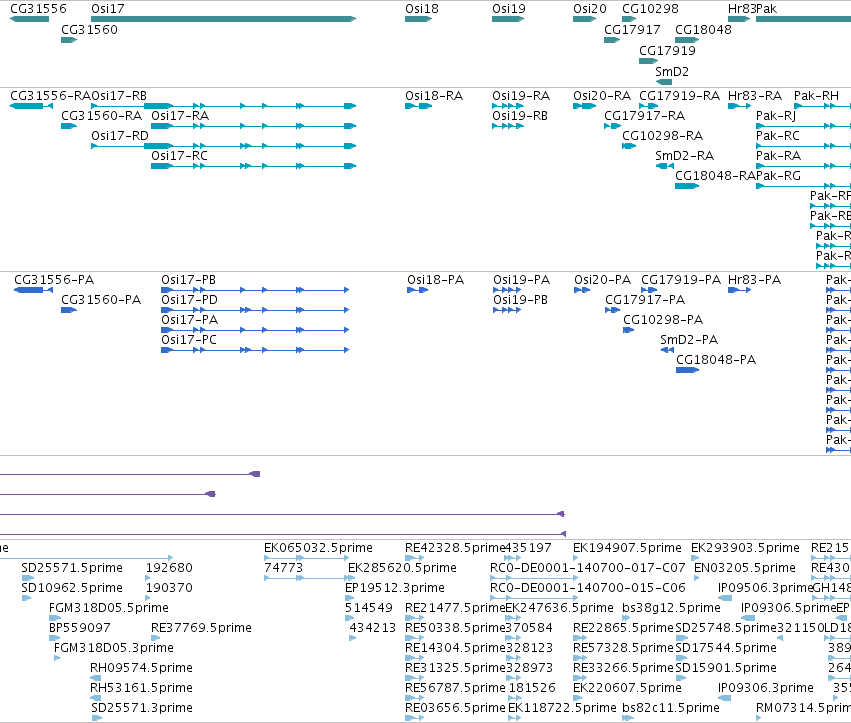This screenshot has width=851, height=723.
Task: Open EST EK194907.5prime
Action: point(627,548)
